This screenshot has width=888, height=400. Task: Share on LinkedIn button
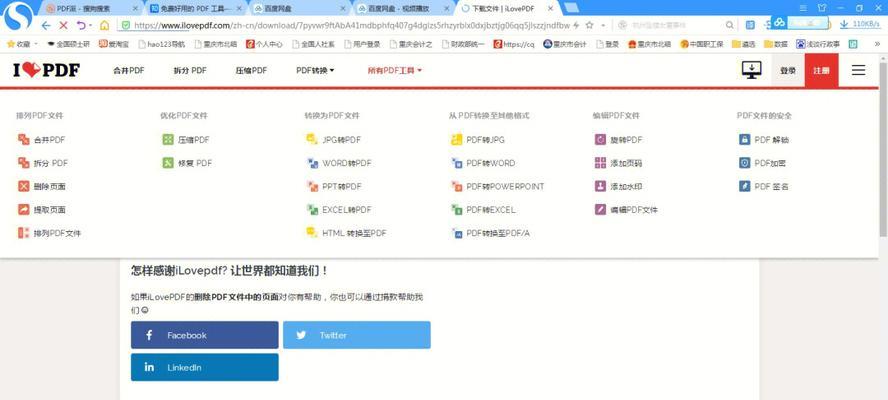pos(204,367)
